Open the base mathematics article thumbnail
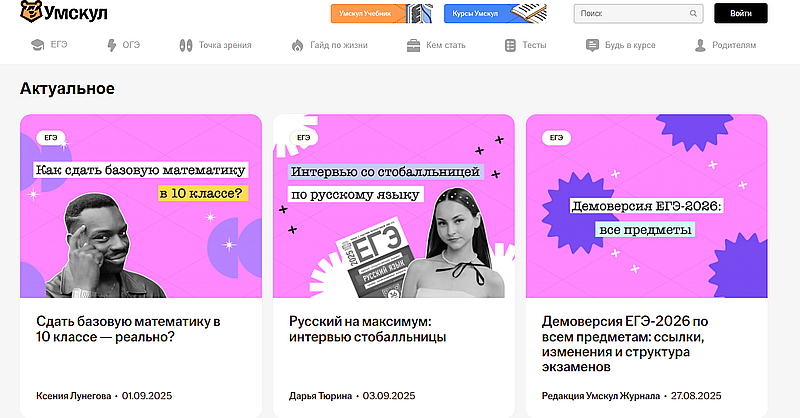 pos(141,206)
